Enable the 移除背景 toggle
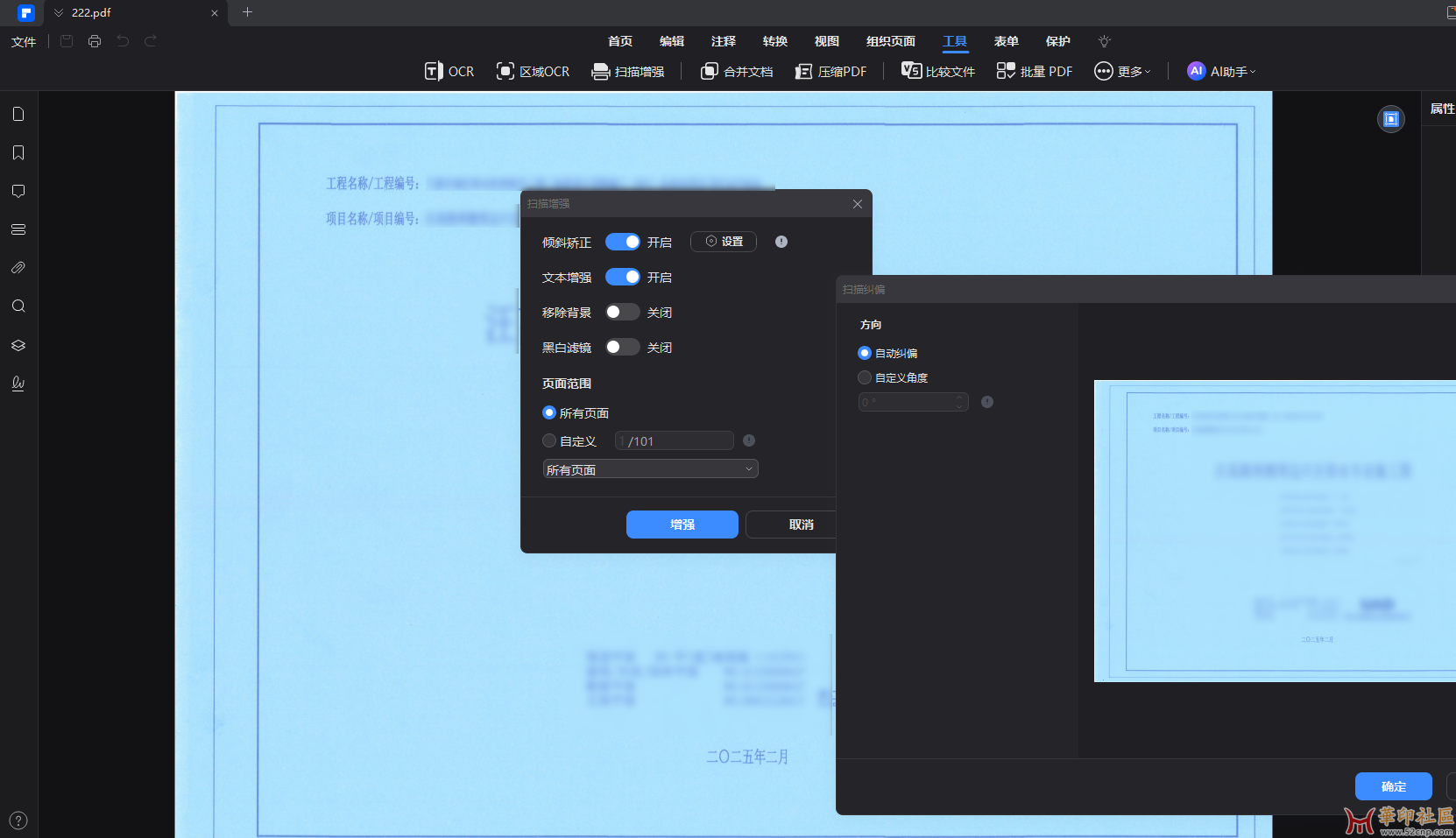 [x=622, y=313]
